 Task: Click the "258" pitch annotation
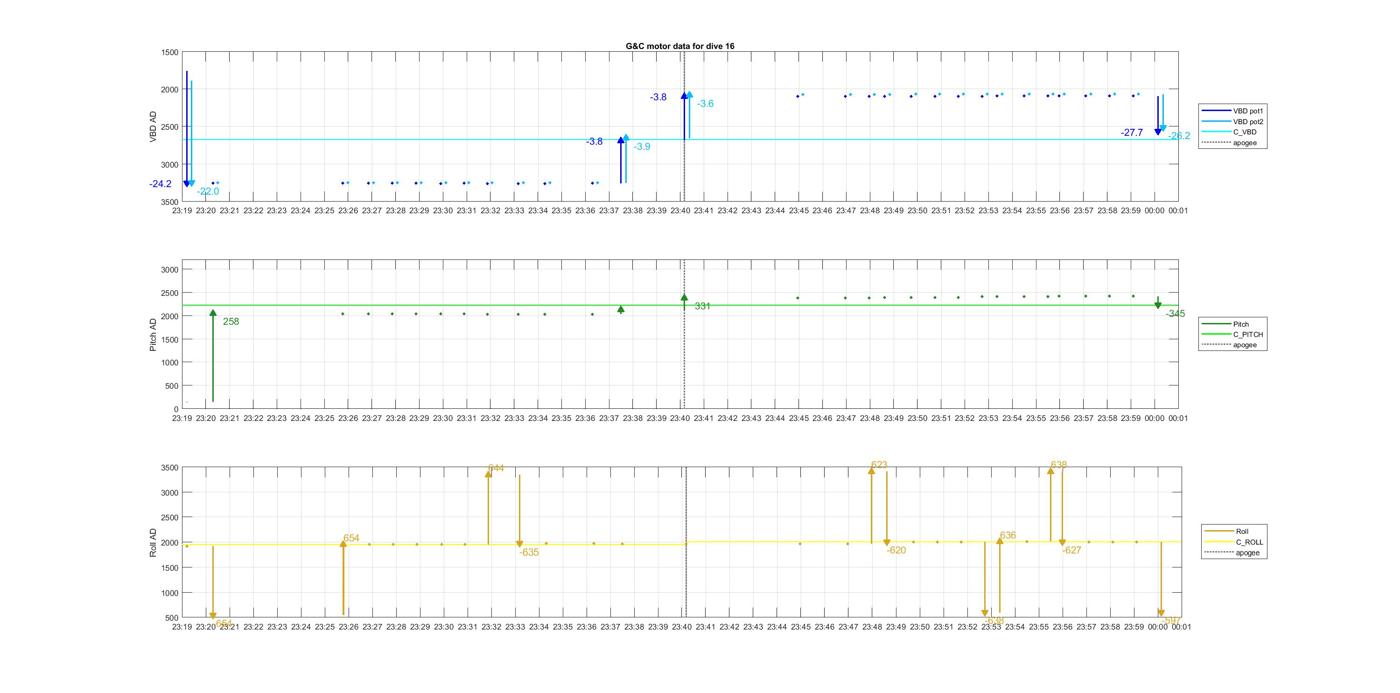click(231, 322)
